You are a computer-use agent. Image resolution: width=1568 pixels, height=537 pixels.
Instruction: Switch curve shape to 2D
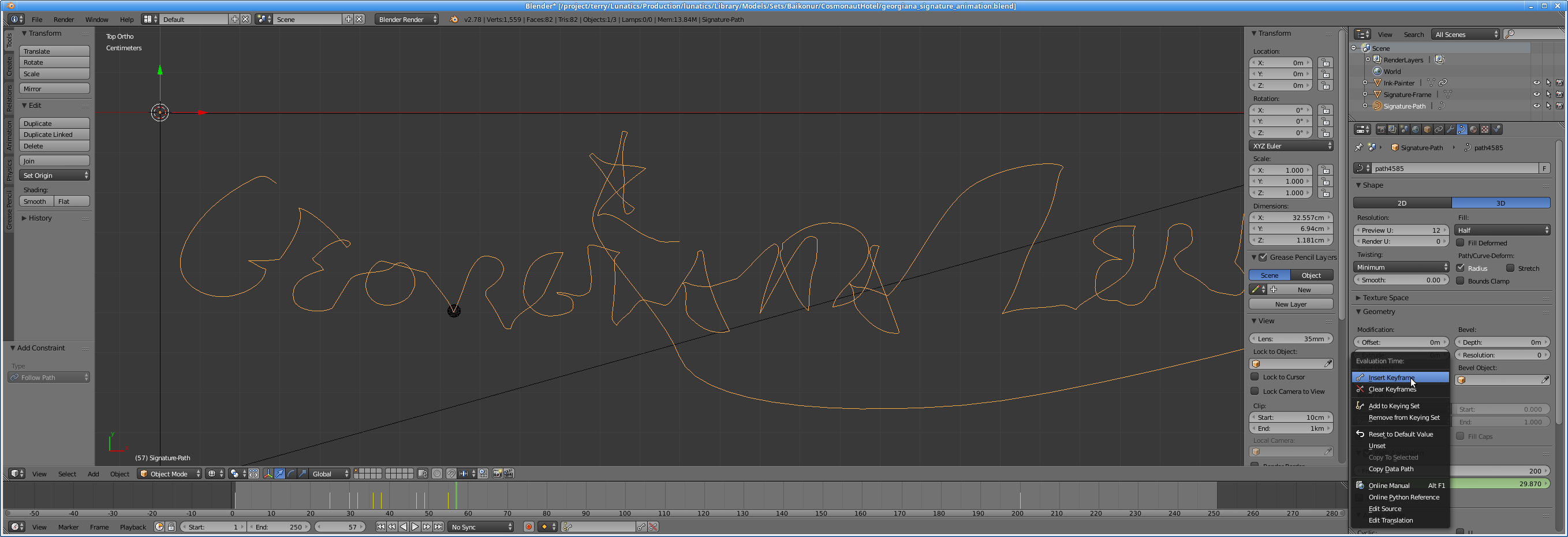1401,203
